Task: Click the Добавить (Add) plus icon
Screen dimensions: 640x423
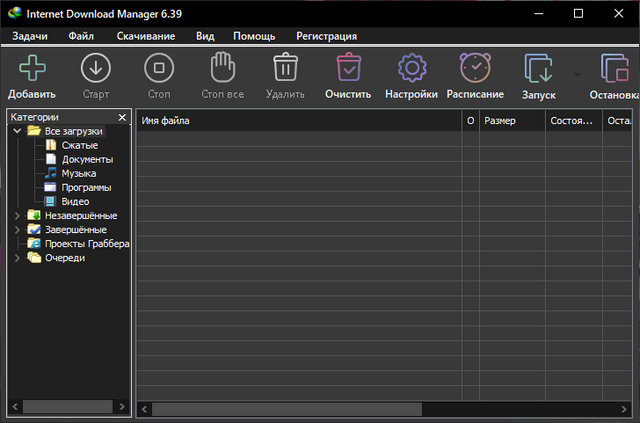Action: point(32,68)
